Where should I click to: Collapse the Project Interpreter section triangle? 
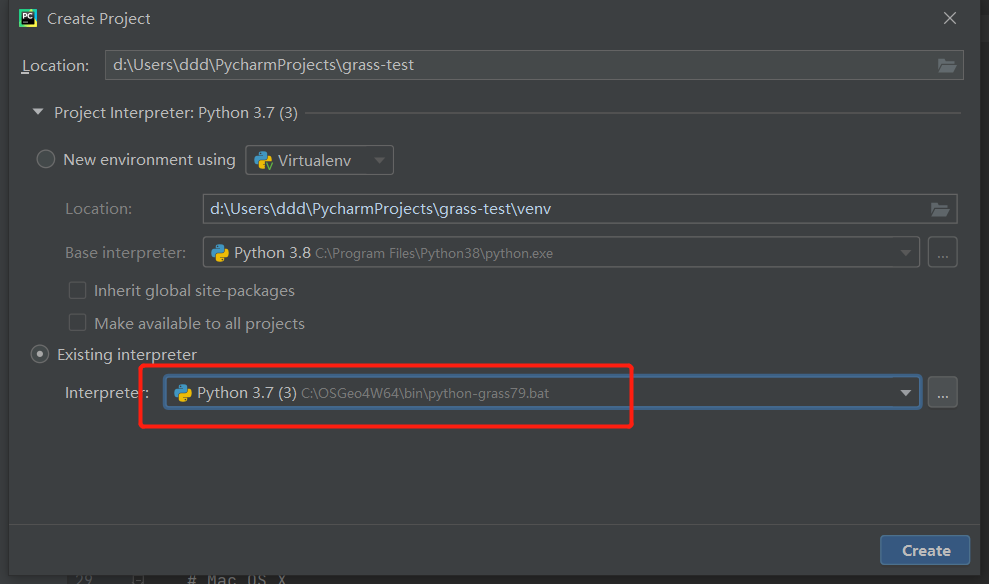pos(38,113)
